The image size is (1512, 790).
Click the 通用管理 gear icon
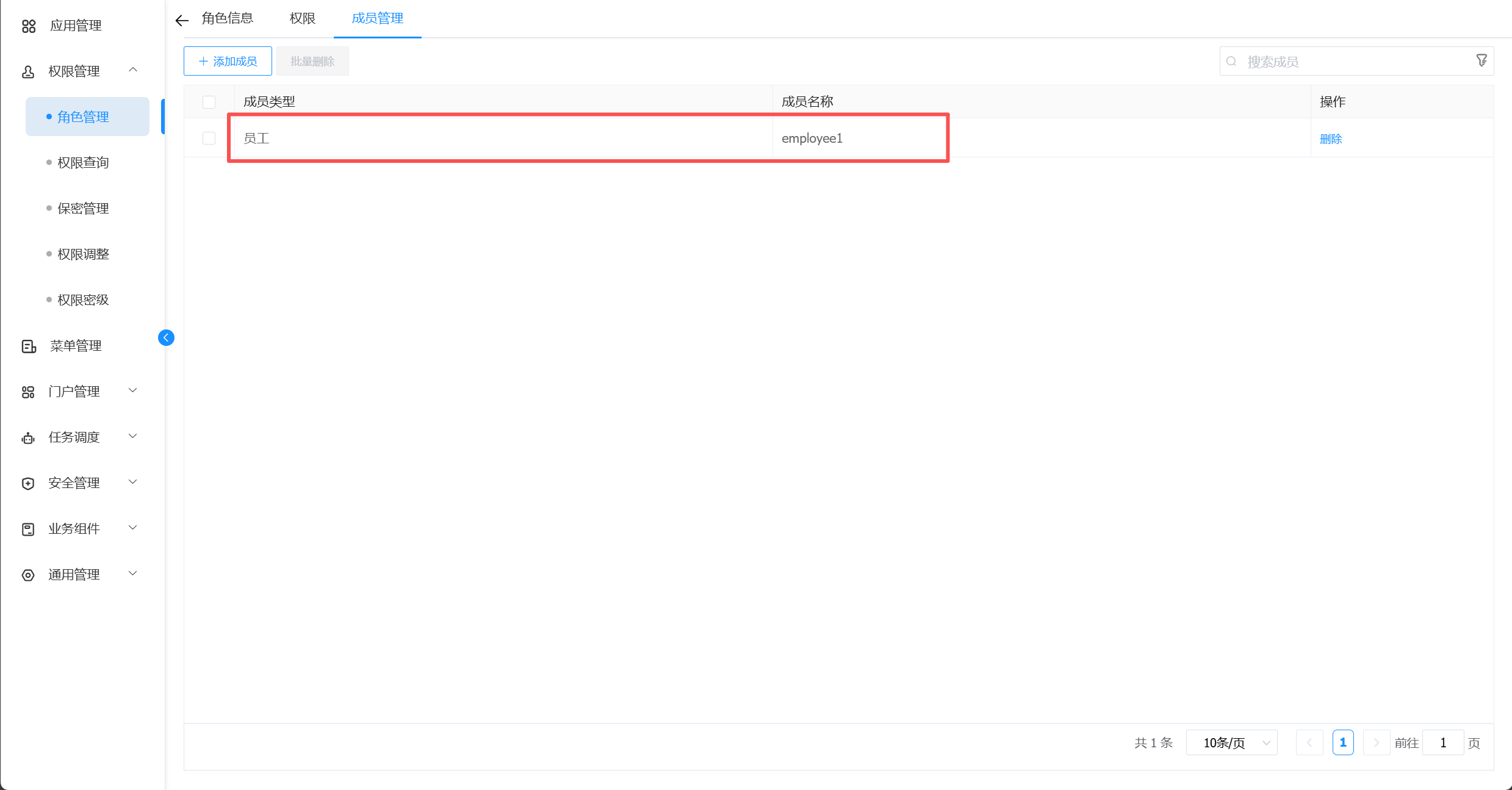click(x=28, y=575)
